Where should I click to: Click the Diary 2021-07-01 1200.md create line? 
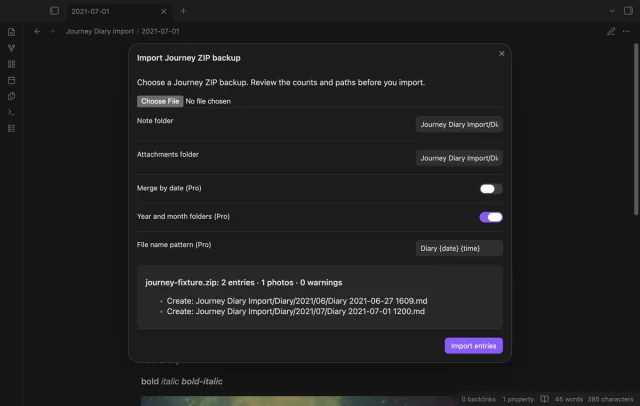point(296,311)
